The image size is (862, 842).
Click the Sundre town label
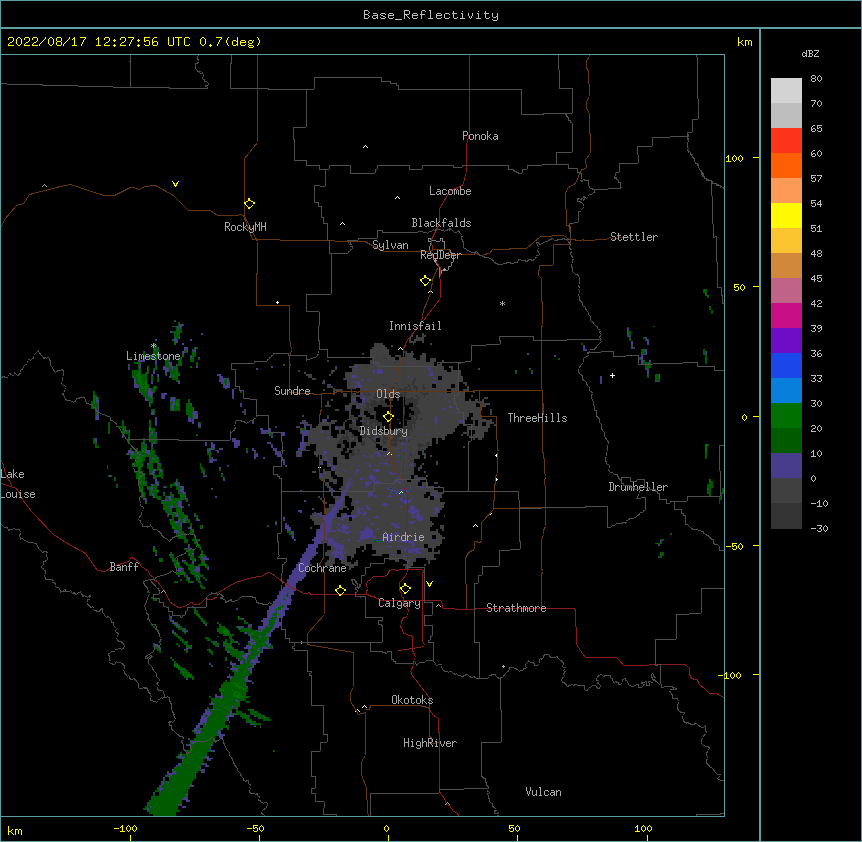point(292,391)
